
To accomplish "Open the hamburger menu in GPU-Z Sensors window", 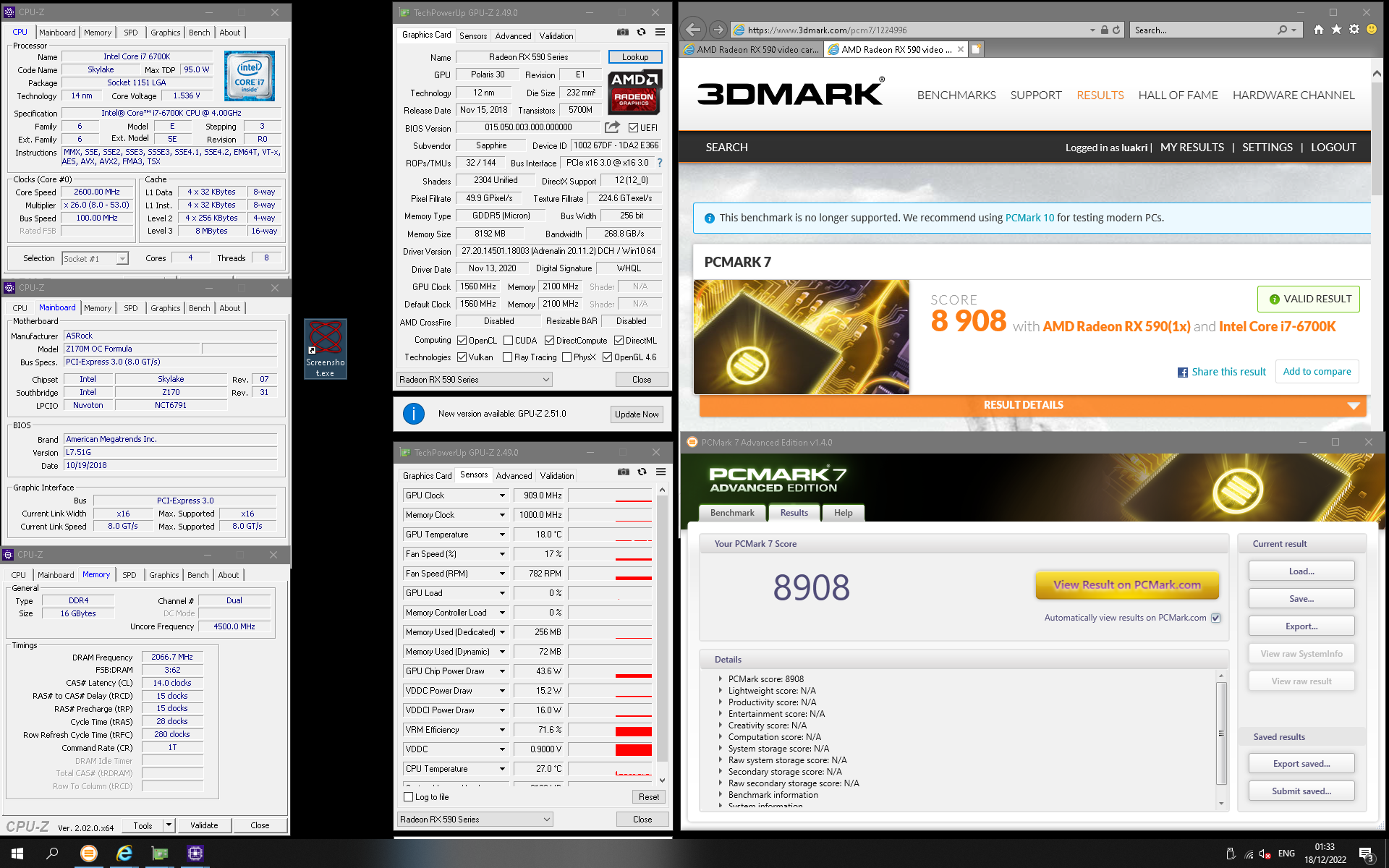I will tap(660, 472).
